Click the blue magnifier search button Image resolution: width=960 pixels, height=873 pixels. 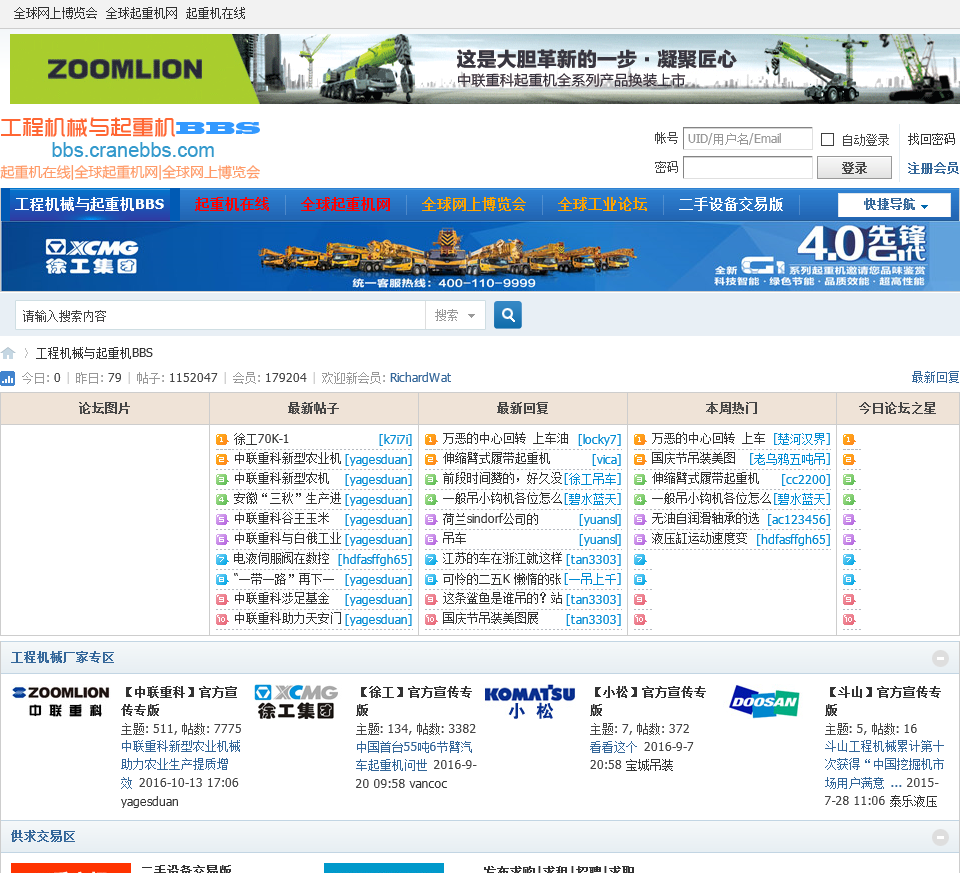coord(508,315)
